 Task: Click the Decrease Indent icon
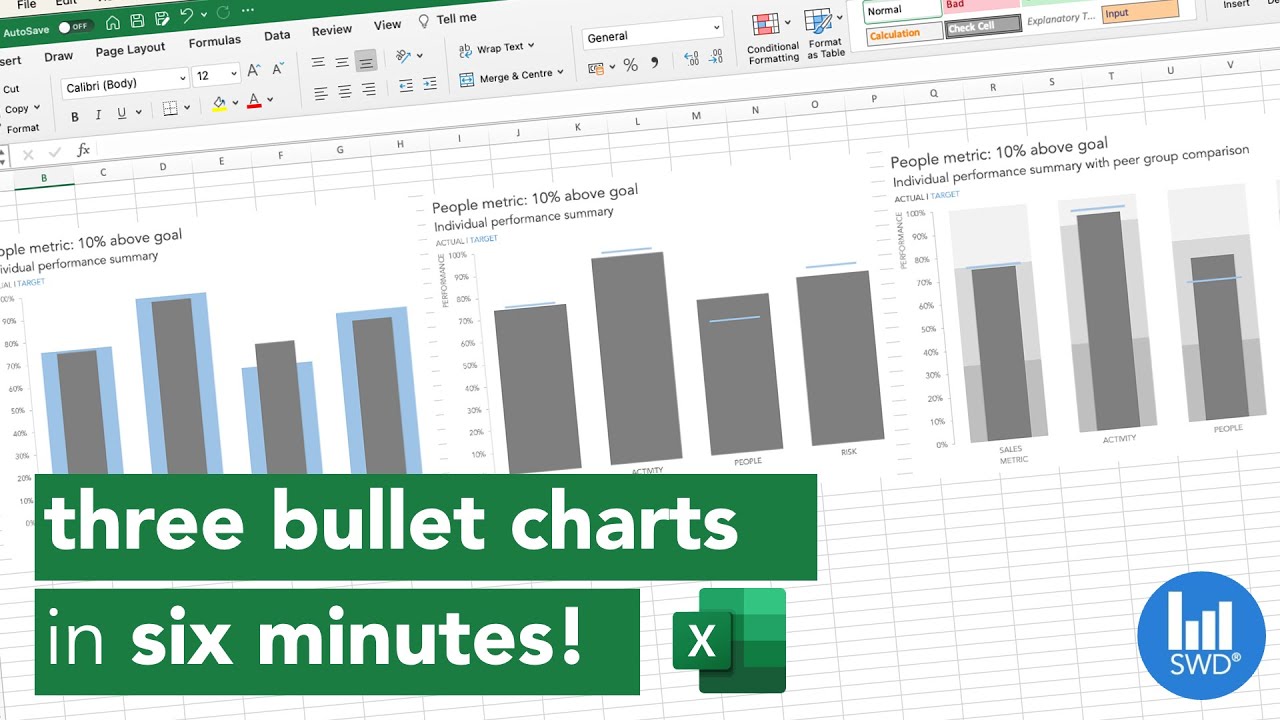click(x=405, y=85)
